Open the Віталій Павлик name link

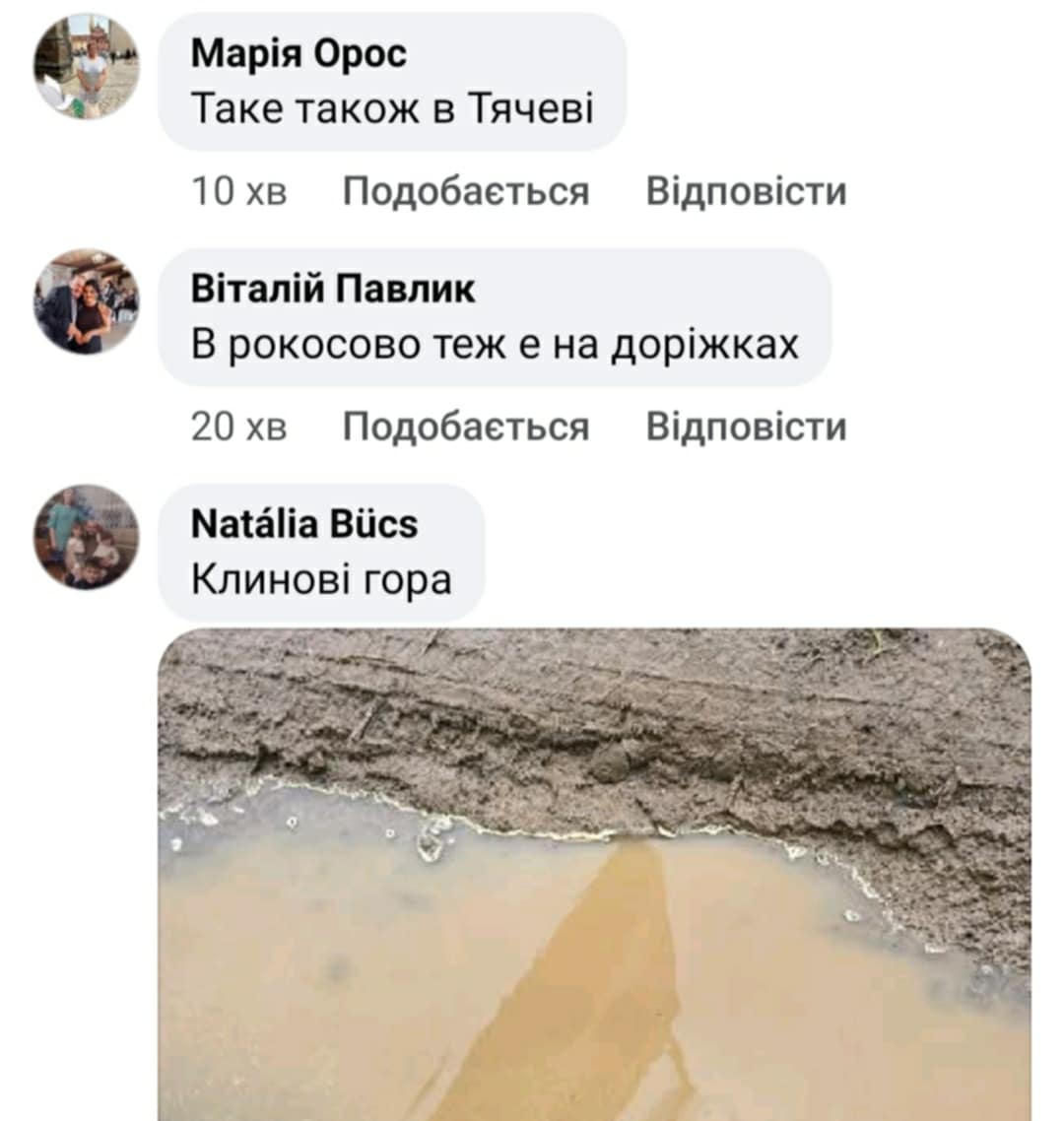tap(333, 289)
